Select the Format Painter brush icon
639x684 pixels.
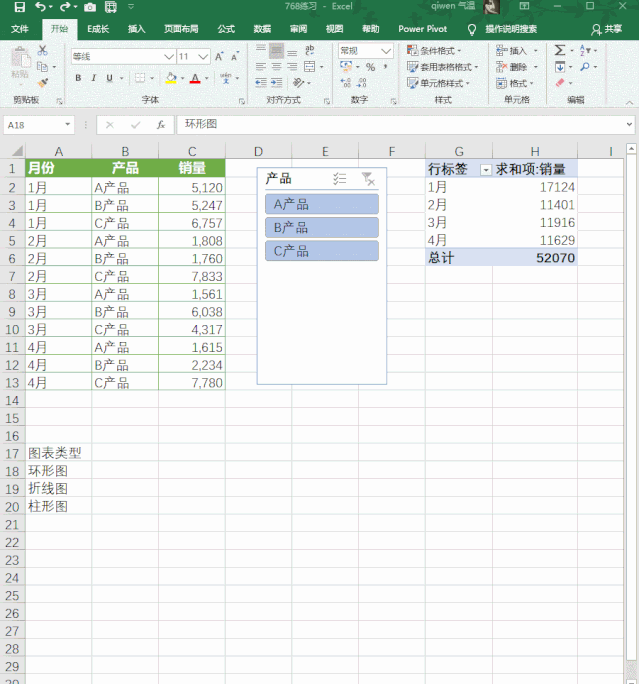click(43, 82)
